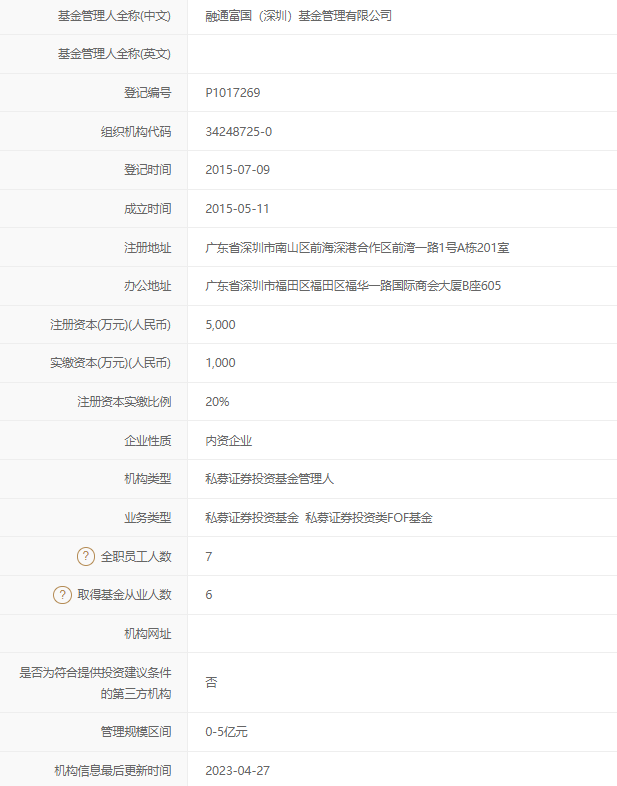Click the label 基金管理人全称(英文)
This screenshot has height=786, width=617.
coord(114,54)
